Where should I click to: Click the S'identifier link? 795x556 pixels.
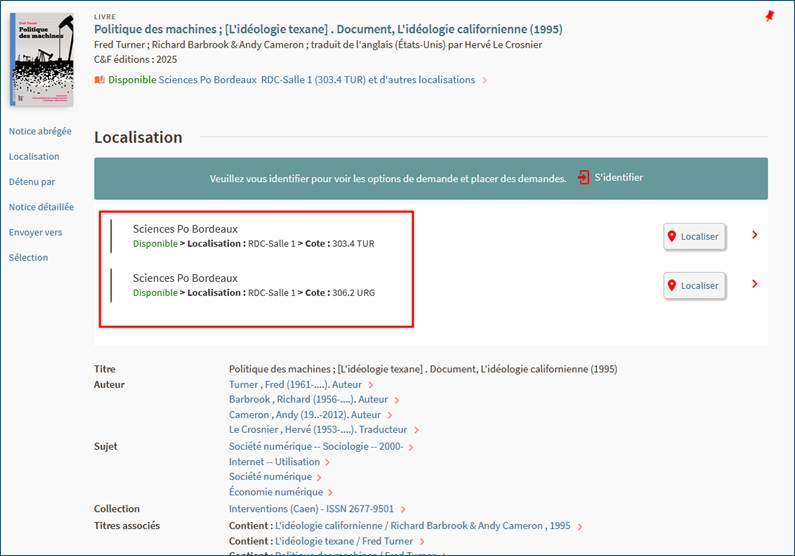coord(618,178)
